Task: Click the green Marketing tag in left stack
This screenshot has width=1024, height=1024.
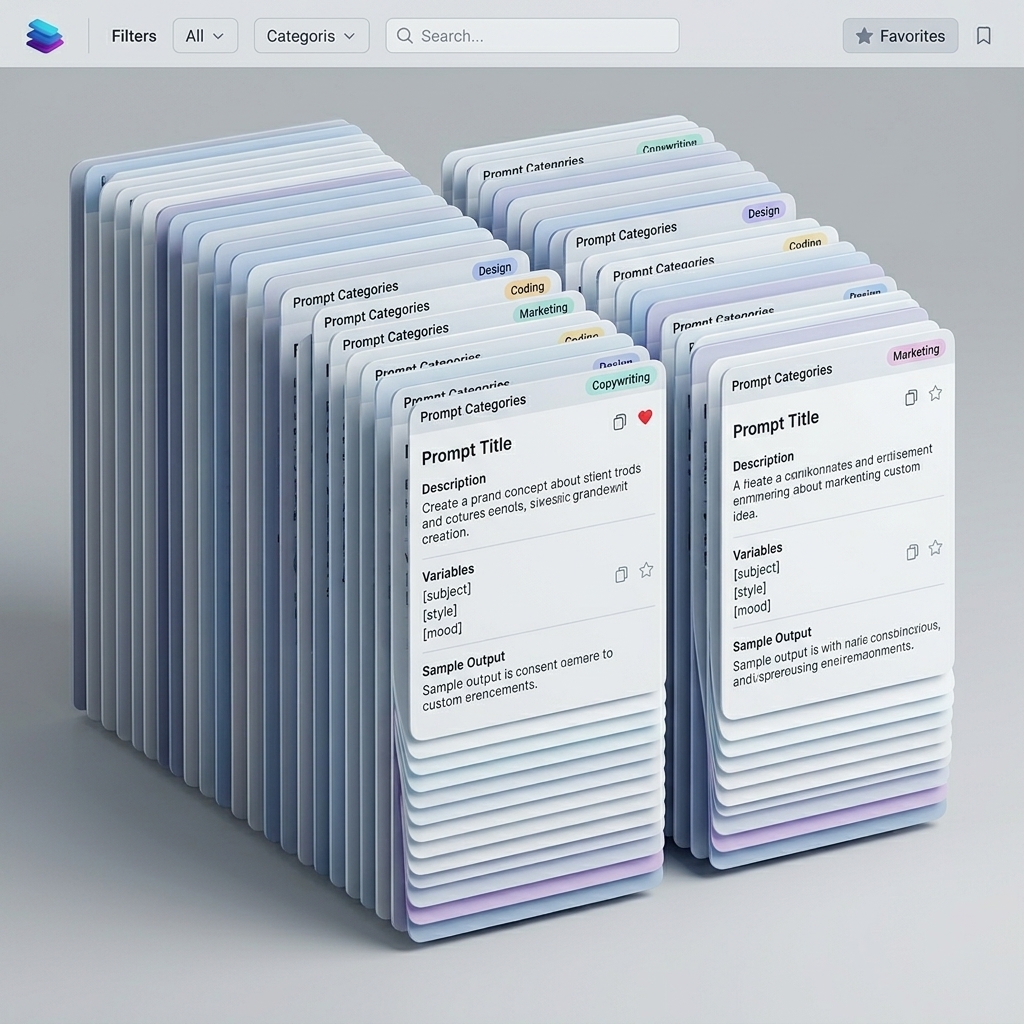Action: click(543, 311)
